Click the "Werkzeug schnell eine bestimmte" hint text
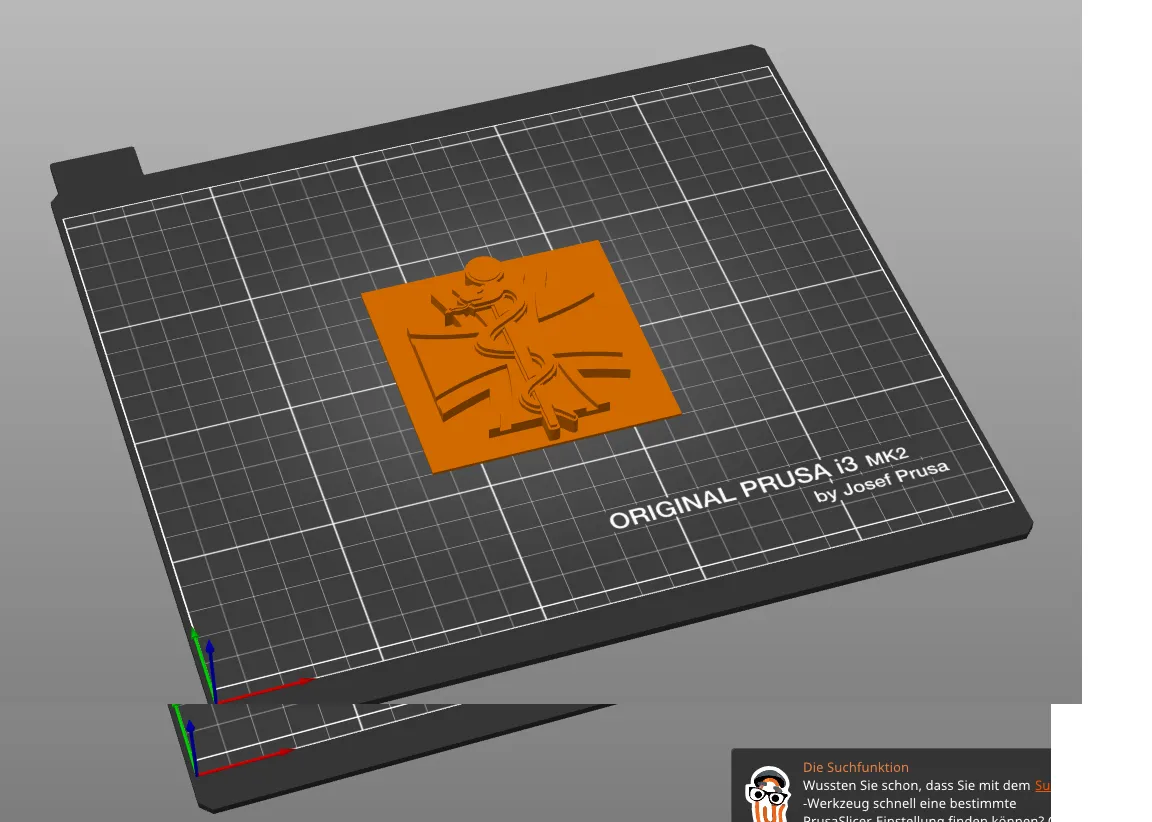The height and width of the screenshot is (822, 1152). point(910,804)
